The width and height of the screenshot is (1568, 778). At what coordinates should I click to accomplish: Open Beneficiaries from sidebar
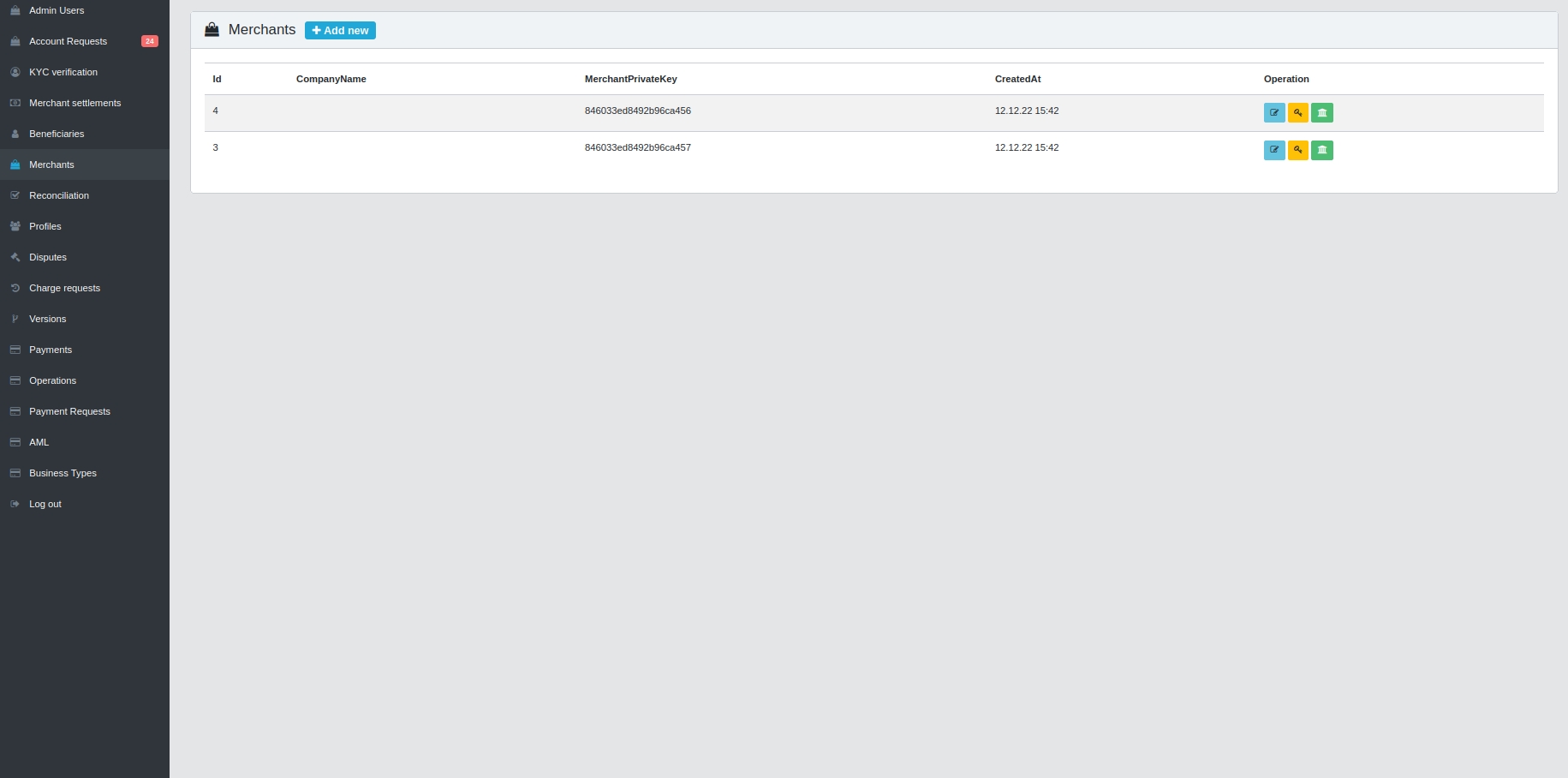click(x=85, y=134)
